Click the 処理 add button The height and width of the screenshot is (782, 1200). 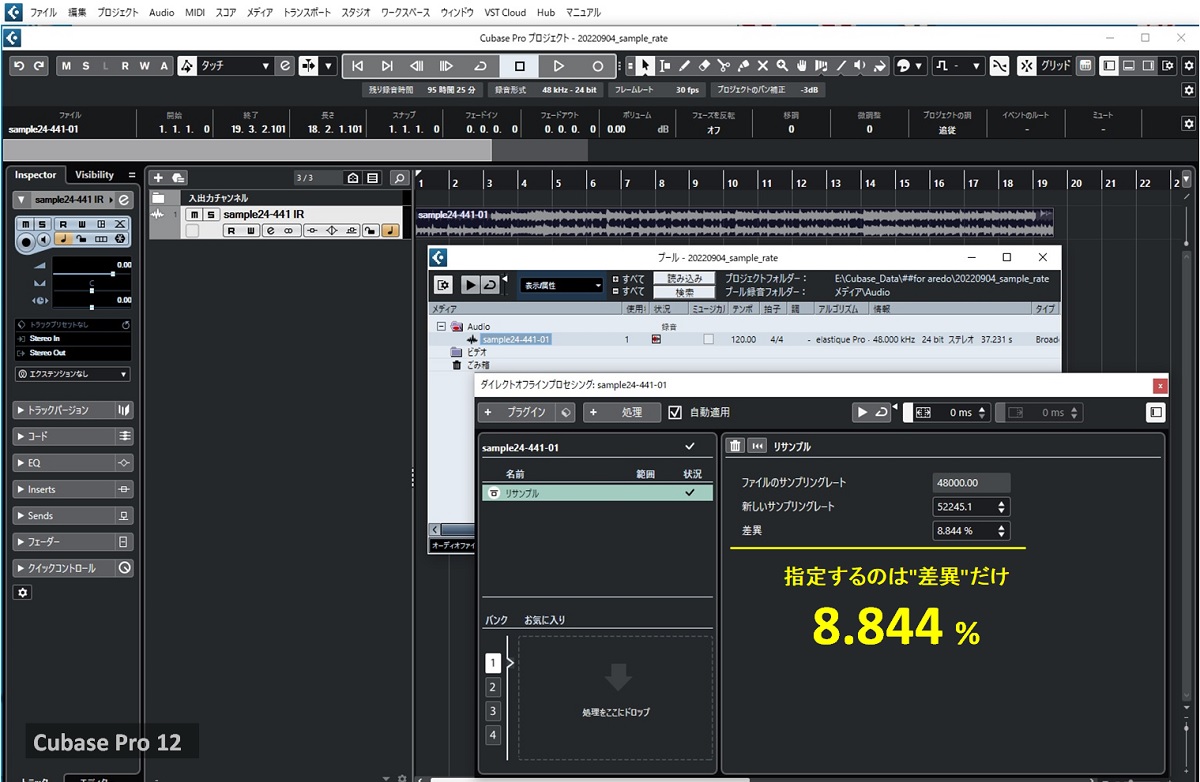pos(622,412)
